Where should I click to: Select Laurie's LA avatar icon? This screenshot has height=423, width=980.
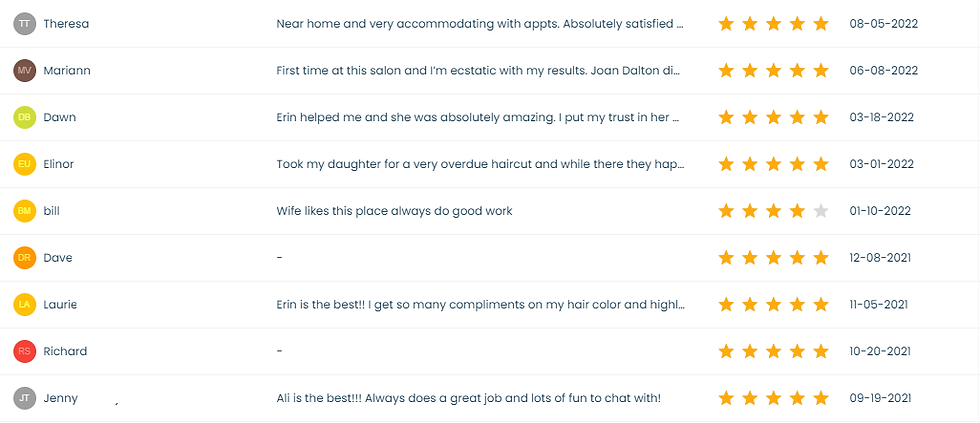click(24, 304)
